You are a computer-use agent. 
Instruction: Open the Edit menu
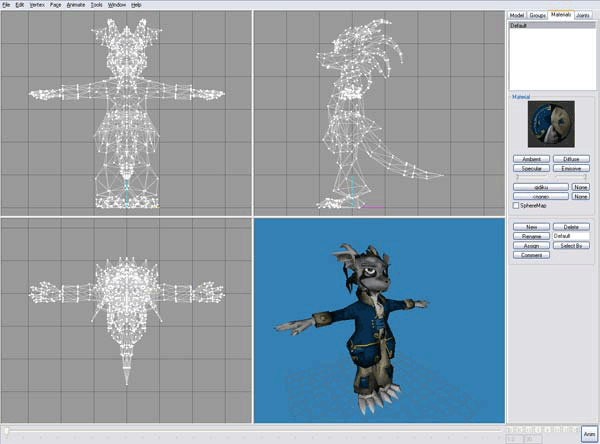coord(20,5)
